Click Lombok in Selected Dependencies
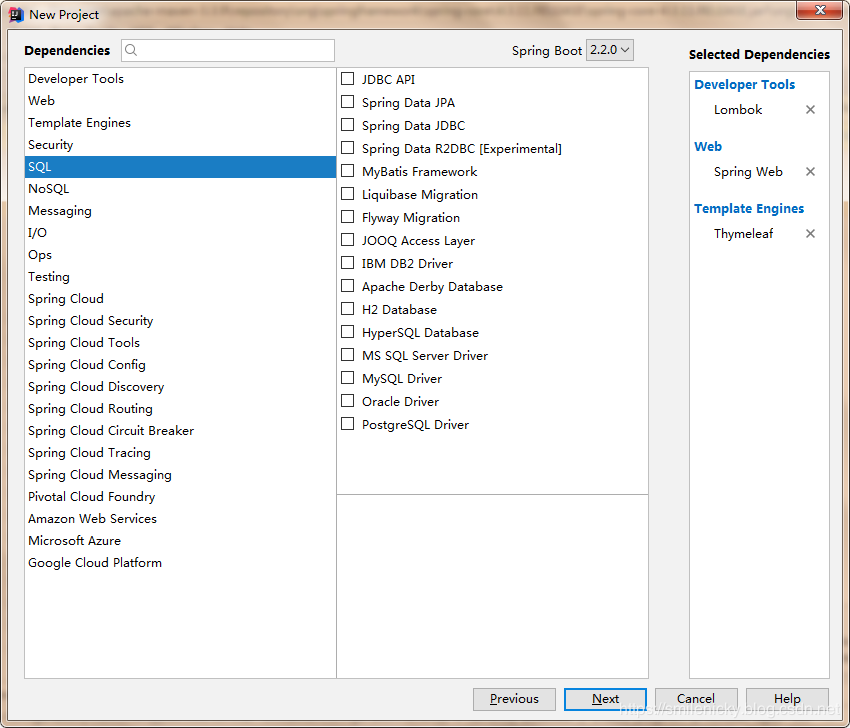Image resolution: width=850 pixels, height=728 pixels. pyautogui.click(x=738, y=110)
